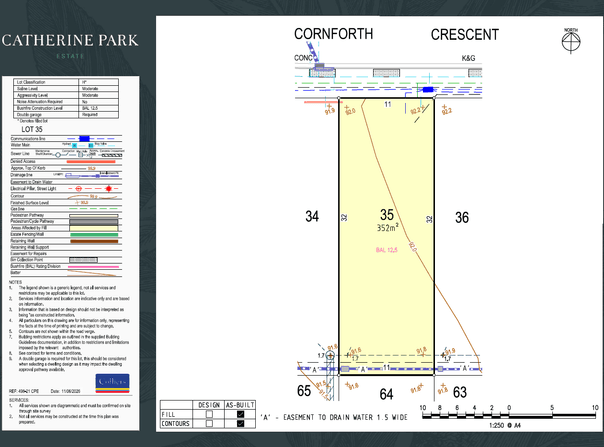Viewport: 604px width, 447px height.
Task: Click the neighbouring lot 36 label
Action: click(462, 217)
